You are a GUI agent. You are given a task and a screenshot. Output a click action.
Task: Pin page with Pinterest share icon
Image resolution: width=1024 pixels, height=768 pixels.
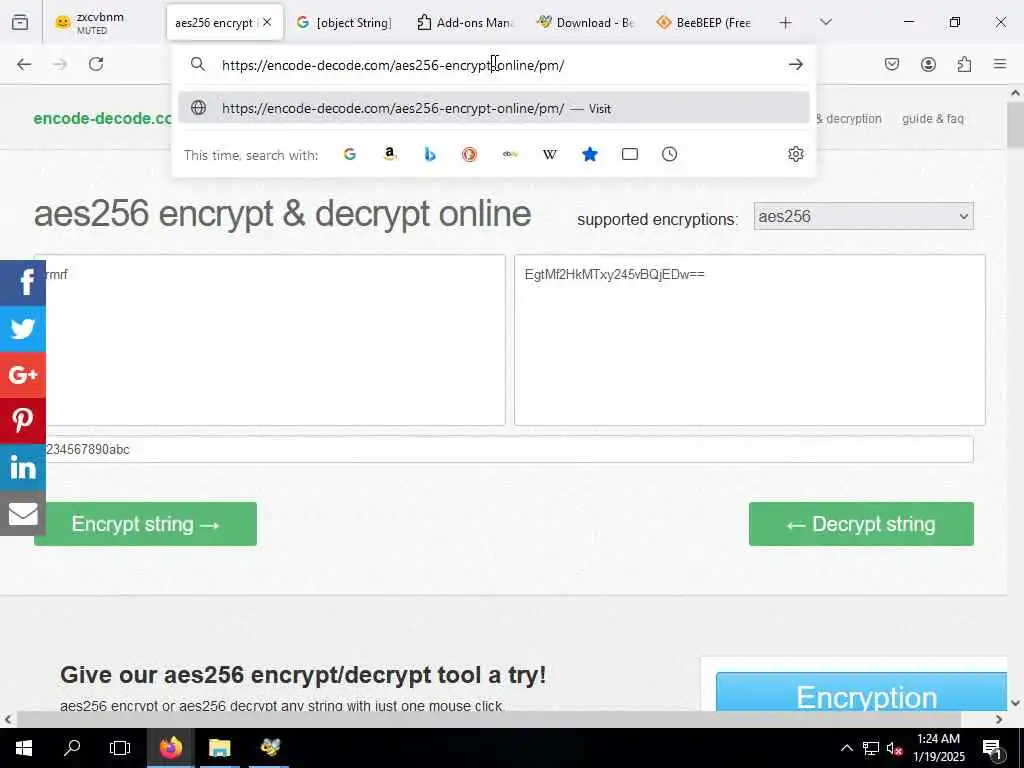tap(23, 421)
